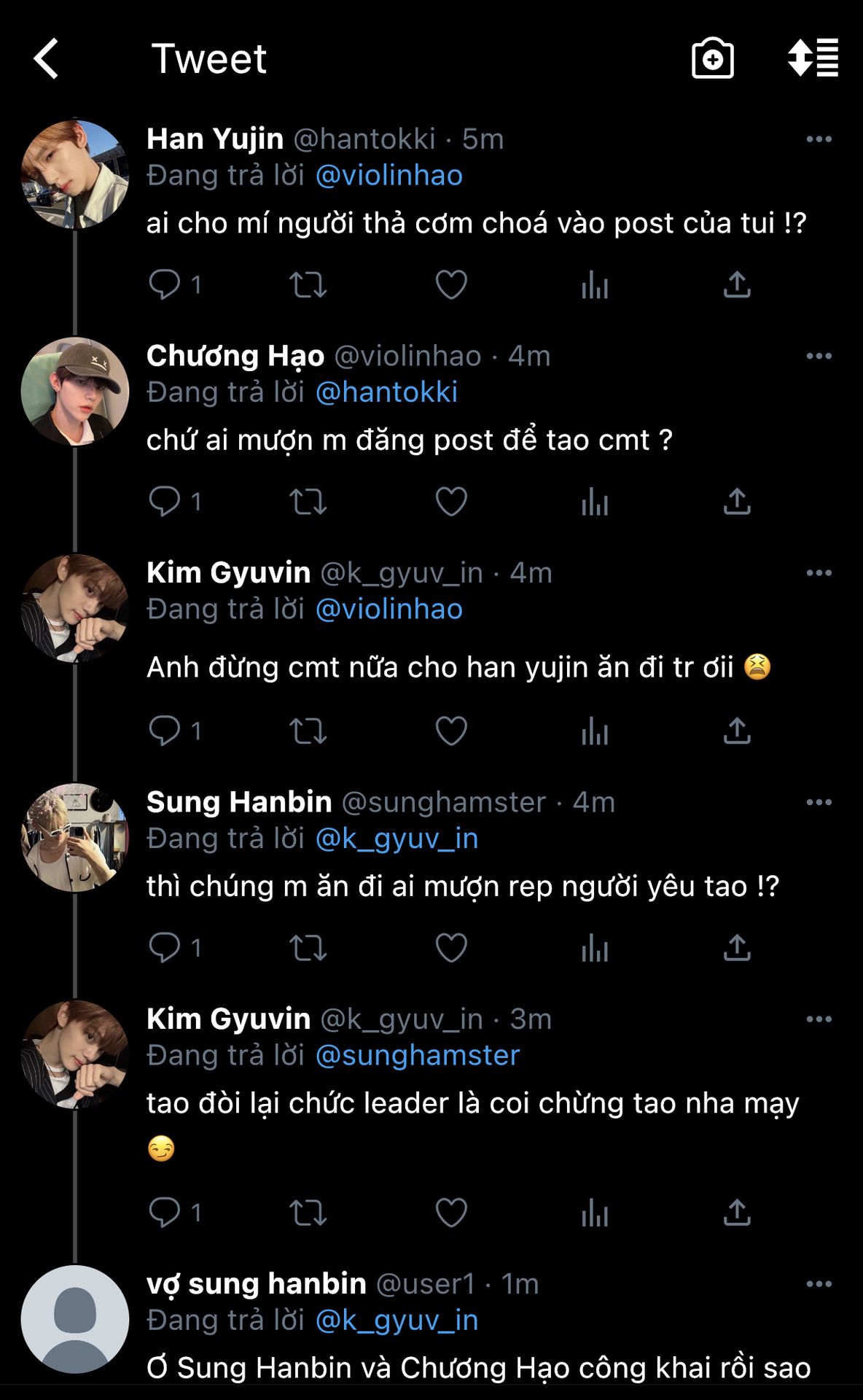Open the @hantokki mention in Chương Hạo's reply
863x1400 pixels.
386,392
